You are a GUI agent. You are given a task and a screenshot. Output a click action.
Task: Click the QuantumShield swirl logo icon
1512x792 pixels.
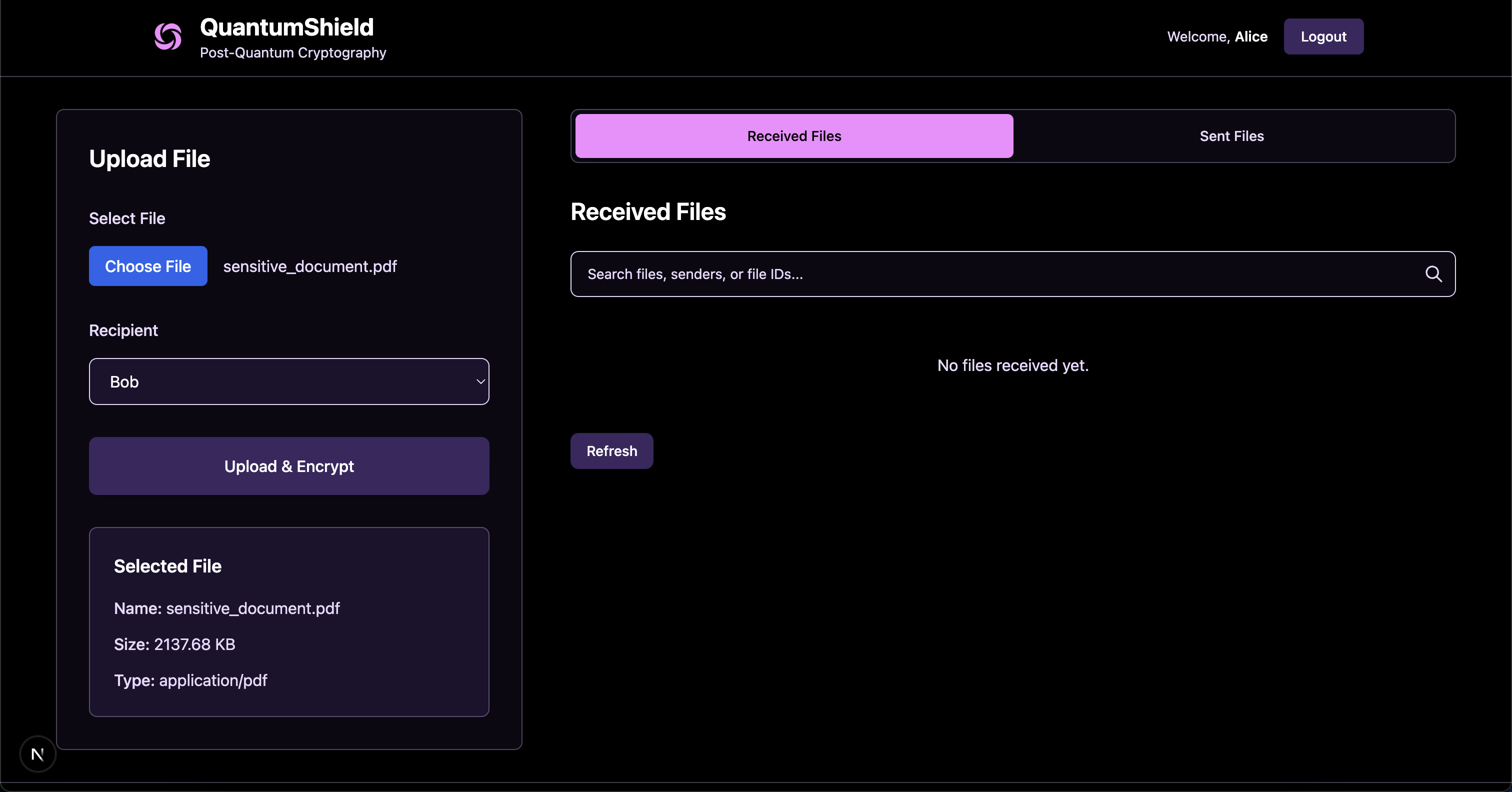[168, 36]
